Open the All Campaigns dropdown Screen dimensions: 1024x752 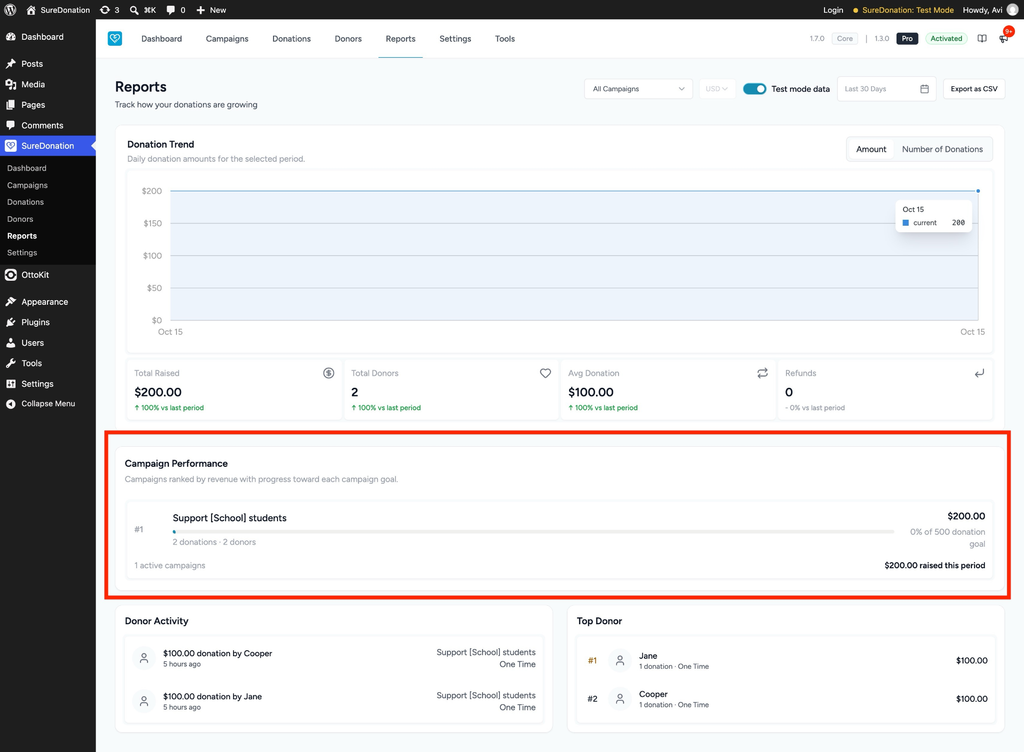click(638, 89)
